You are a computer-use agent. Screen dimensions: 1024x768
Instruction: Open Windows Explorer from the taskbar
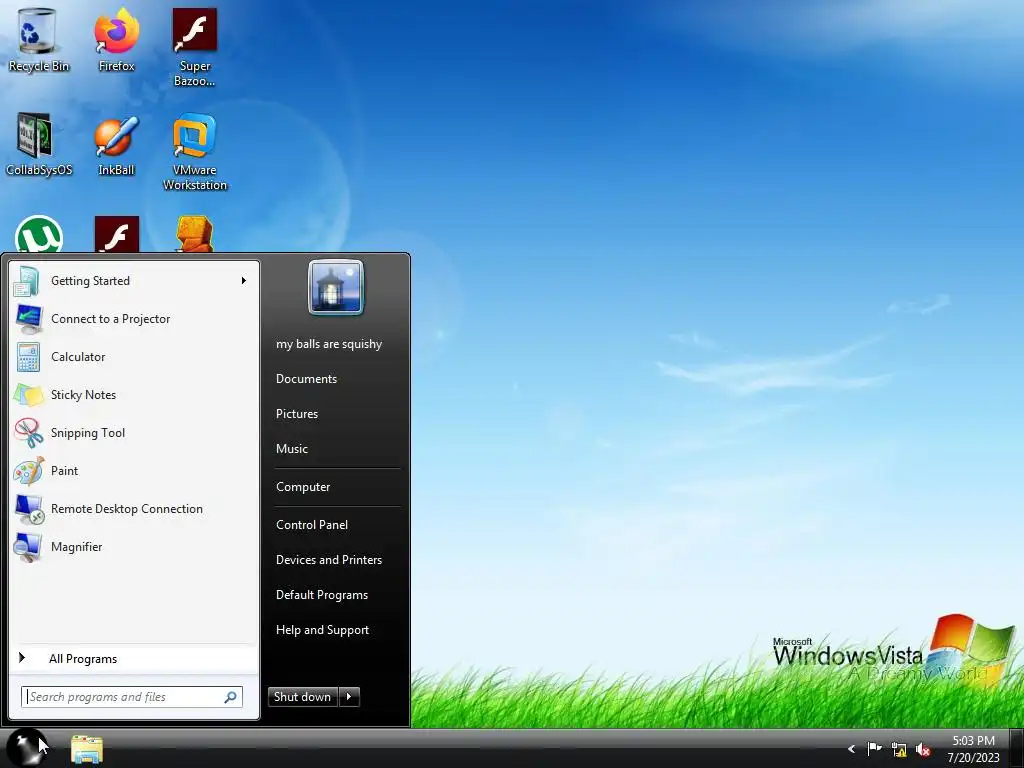tap(87, 749)
